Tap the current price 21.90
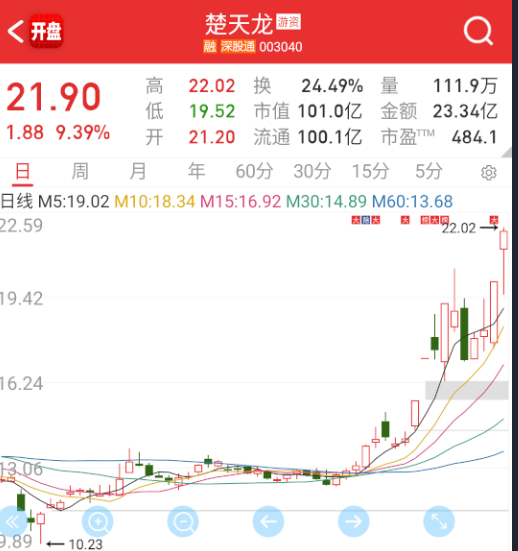The height and width of the screenshot is (551, 518). [54, 97]
